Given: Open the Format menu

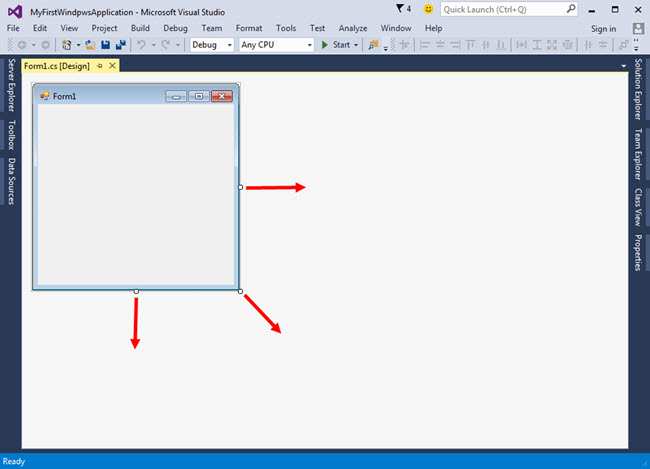Looking at the screenshot, I should 249,28.
